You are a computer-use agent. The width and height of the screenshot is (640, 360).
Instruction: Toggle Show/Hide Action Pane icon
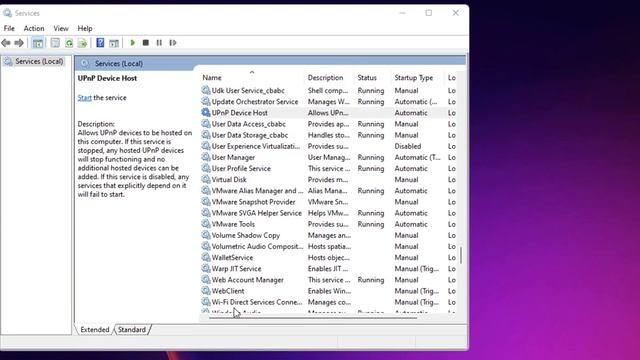point(114,42)
